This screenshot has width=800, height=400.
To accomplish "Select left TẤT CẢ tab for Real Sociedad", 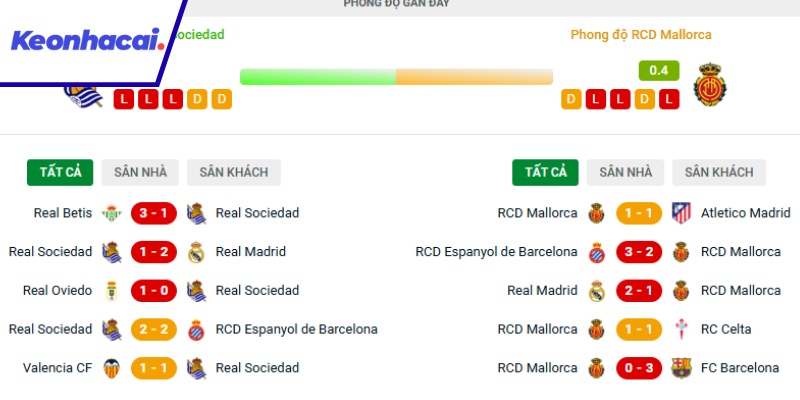I will [x=60, y=172].
